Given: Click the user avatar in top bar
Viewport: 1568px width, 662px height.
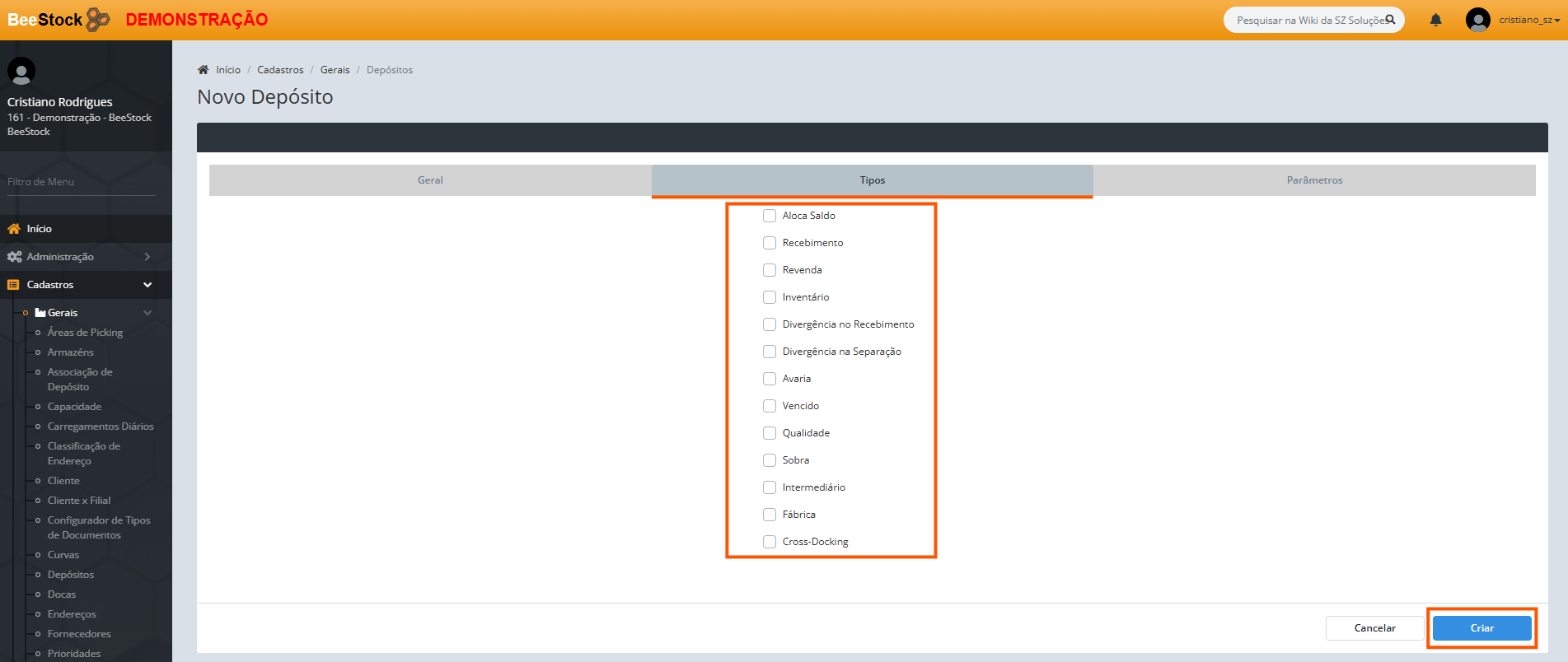Looking at the screenshot, I should click(x=1477, y=20).
